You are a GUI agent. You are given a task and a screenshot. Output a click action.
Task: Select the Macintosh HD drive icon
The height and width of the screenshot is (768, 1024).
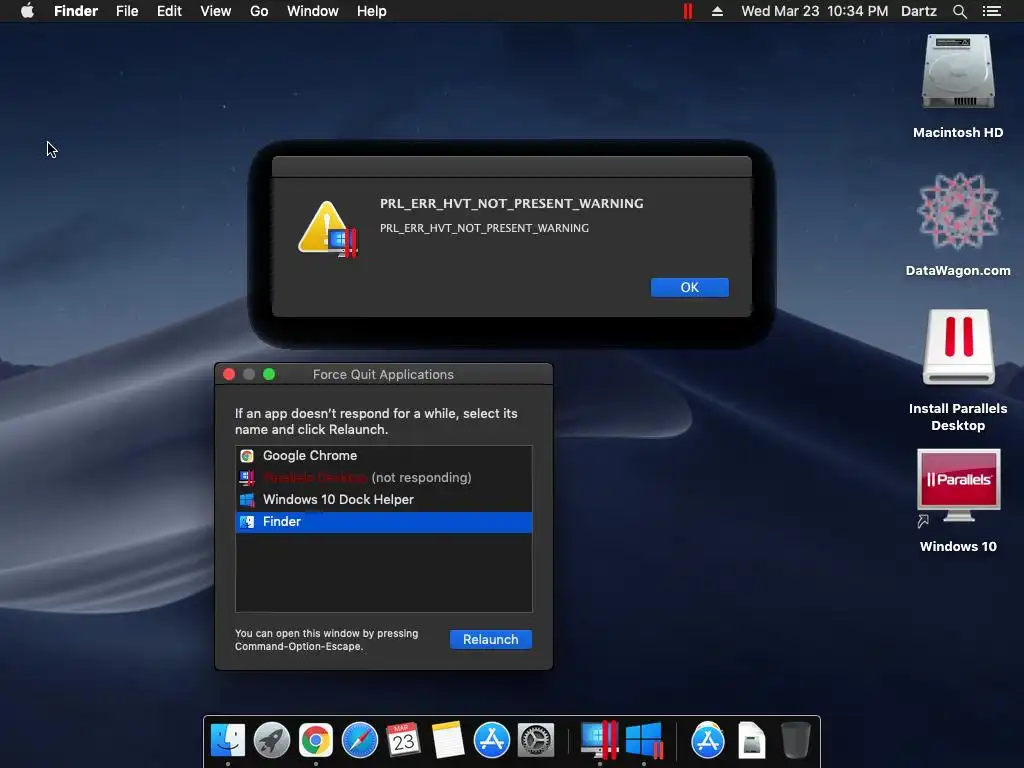[958, 72]
